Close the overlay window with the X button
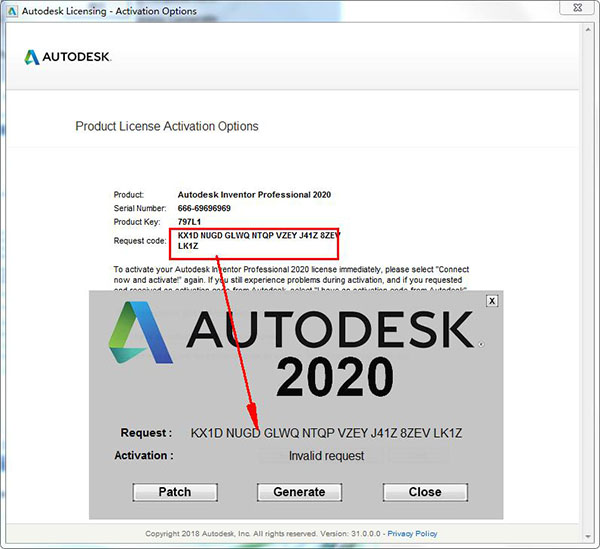The width and height of the screenshot is (600, 549). point(491,300)
